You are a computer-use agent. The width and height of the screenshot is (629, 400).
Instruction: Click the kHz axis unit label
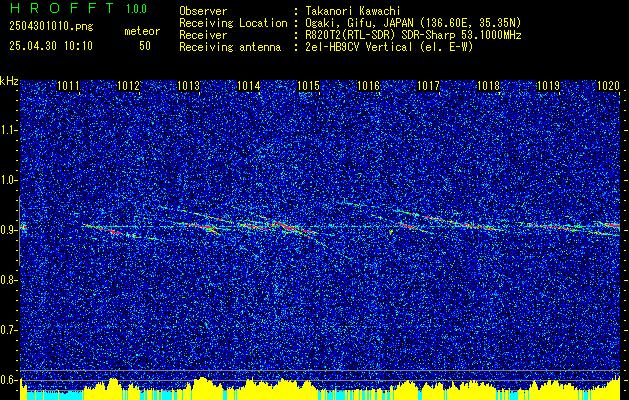pyautogui.click(x=9, y=81)
